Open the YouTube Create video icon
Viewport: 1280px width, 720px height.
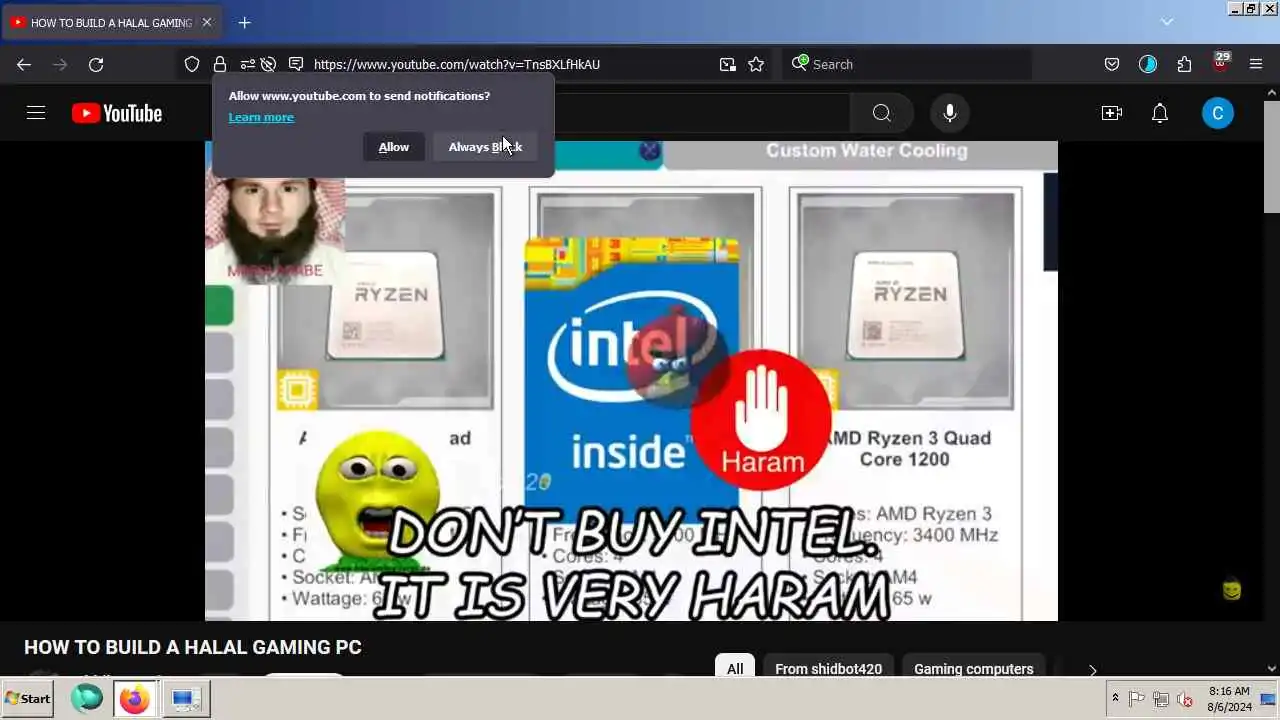[1112, 113]
